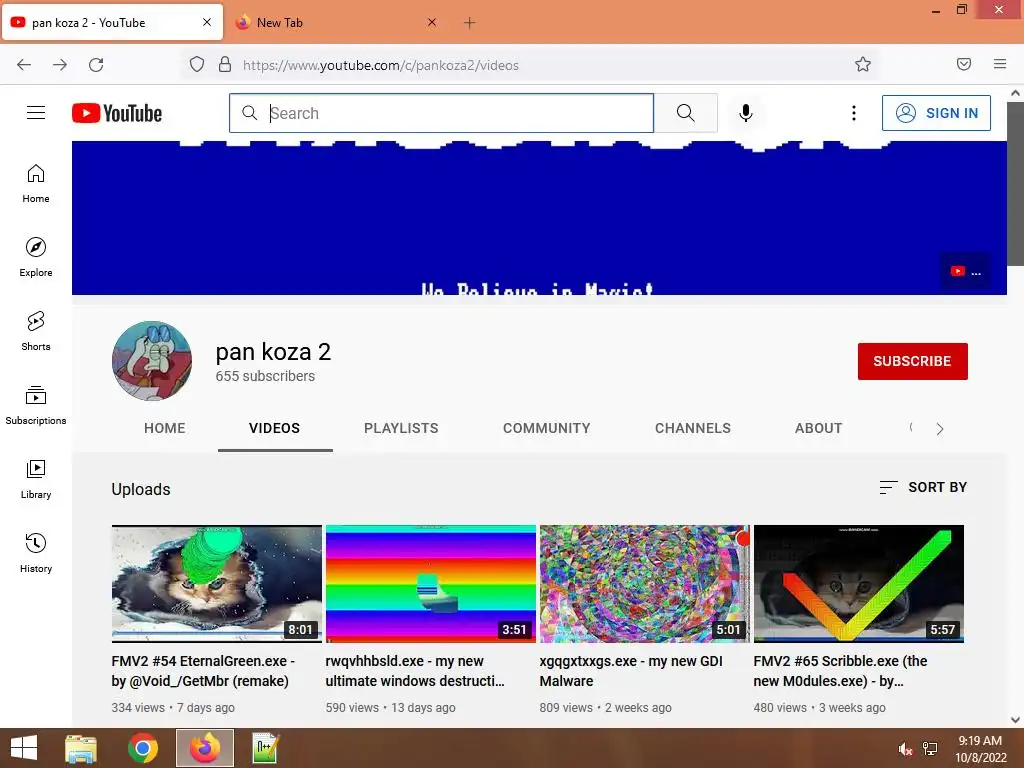Go back with browser back arrow
Screen dimensions: 1024x768
point(24,65)
